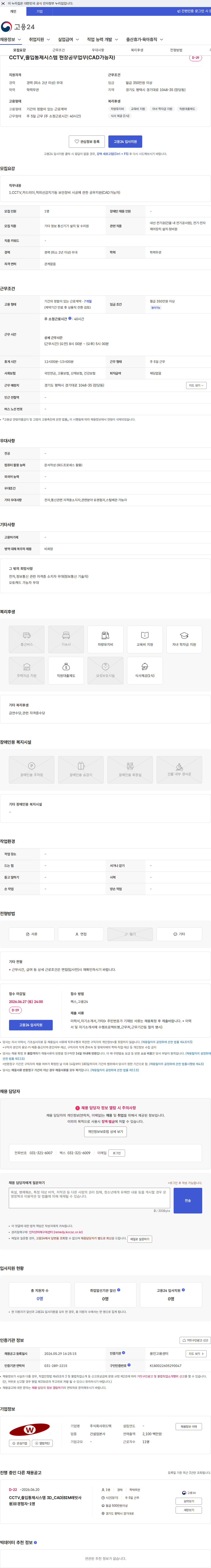Click the 교육비 지원 benefit icon
The image size is (211, 1568).
coord(145,639)
